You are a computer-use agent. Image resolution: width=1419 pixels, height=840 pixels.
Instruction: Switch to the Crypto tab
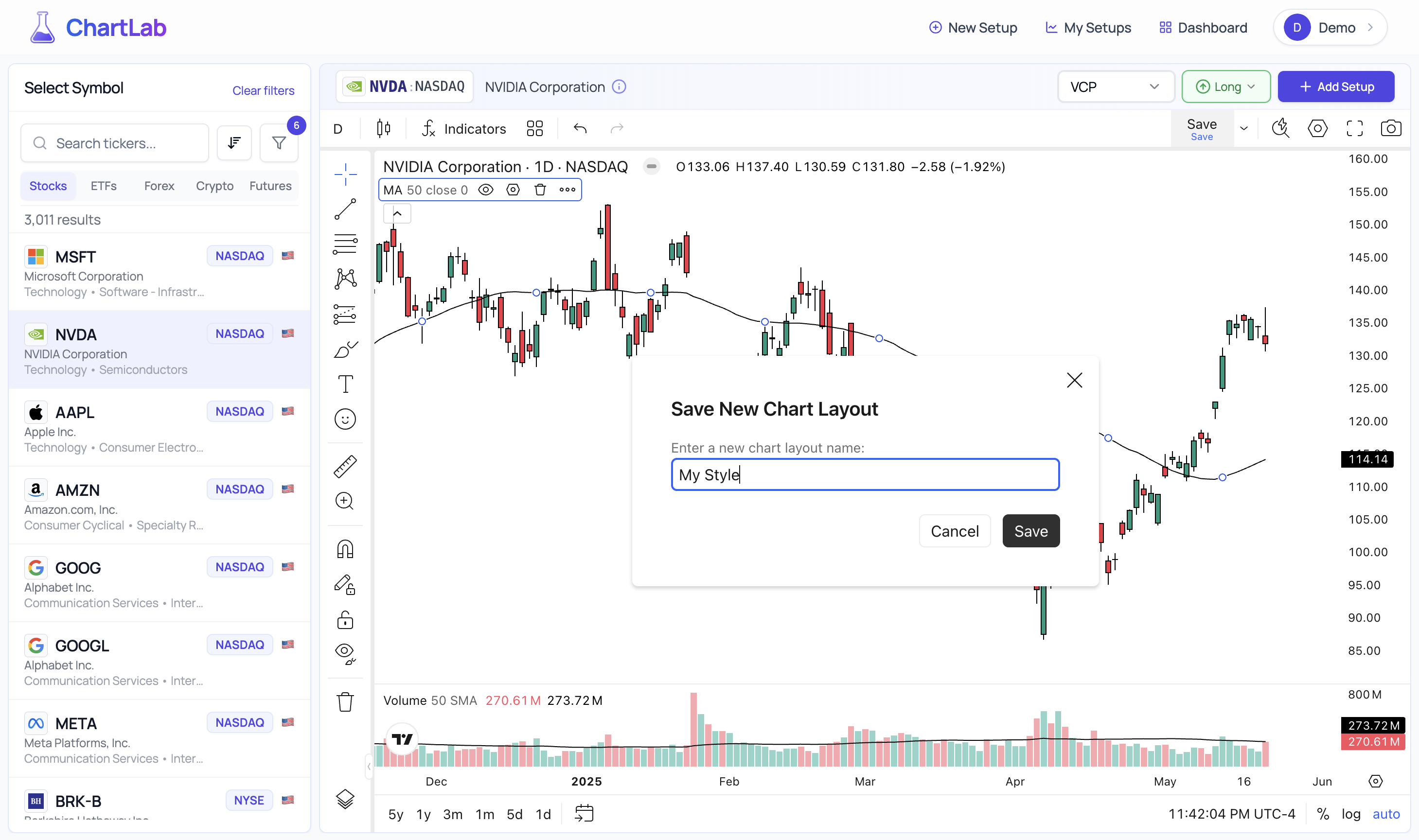[214, 186]
